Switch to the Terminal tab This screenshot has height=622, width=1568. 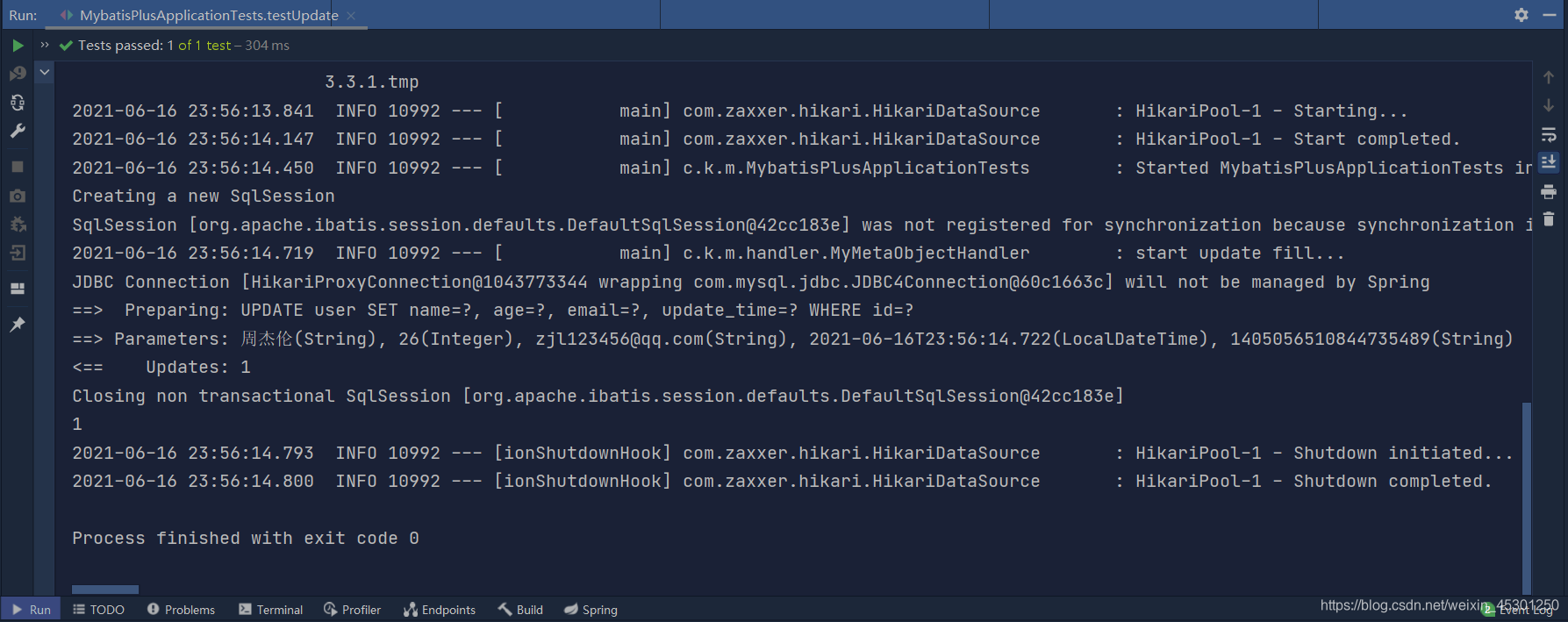click(269, 609)
